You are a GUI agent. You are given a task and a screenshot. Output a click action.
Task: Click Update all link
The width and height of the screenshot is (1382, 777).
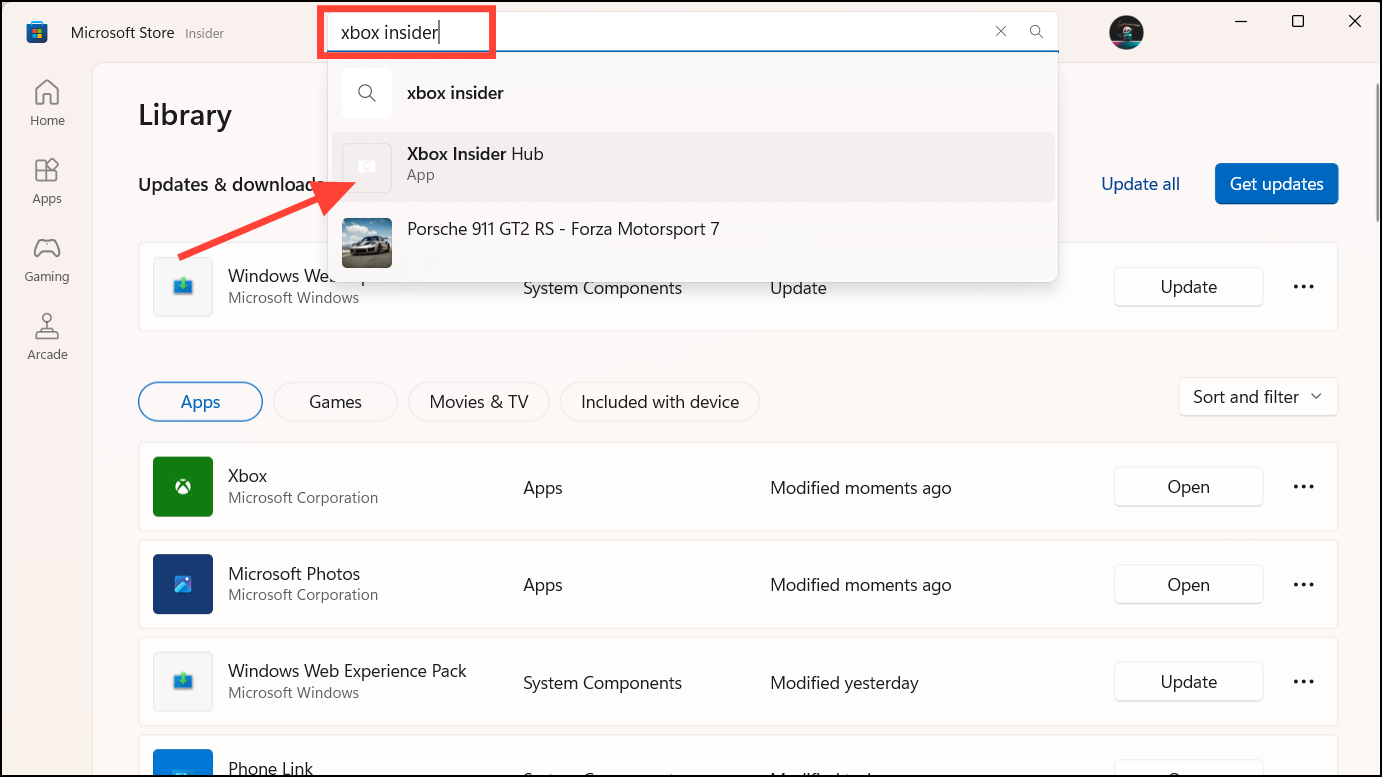(x=1140, y=184)
